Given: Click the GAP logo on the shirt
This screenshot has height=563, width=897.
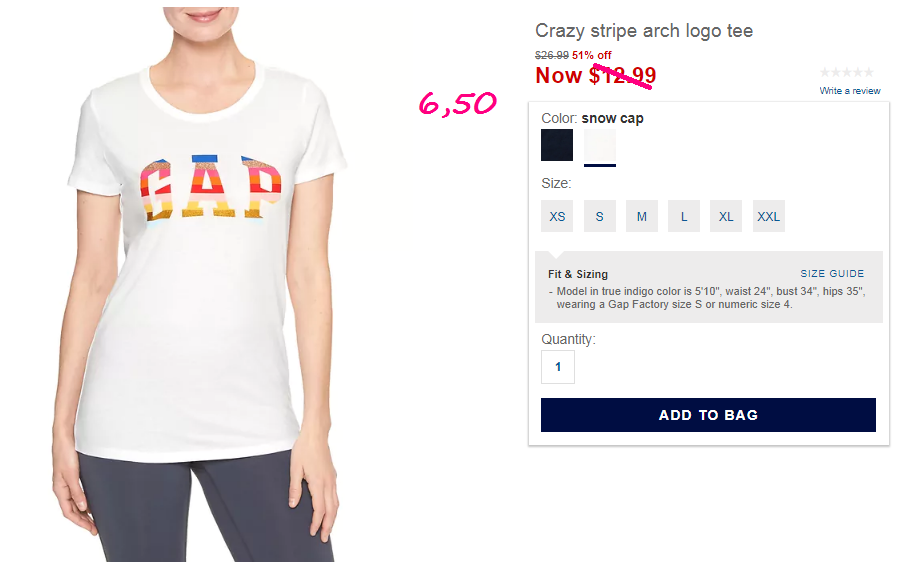Looking at the screenshot, I should [211, 187].
